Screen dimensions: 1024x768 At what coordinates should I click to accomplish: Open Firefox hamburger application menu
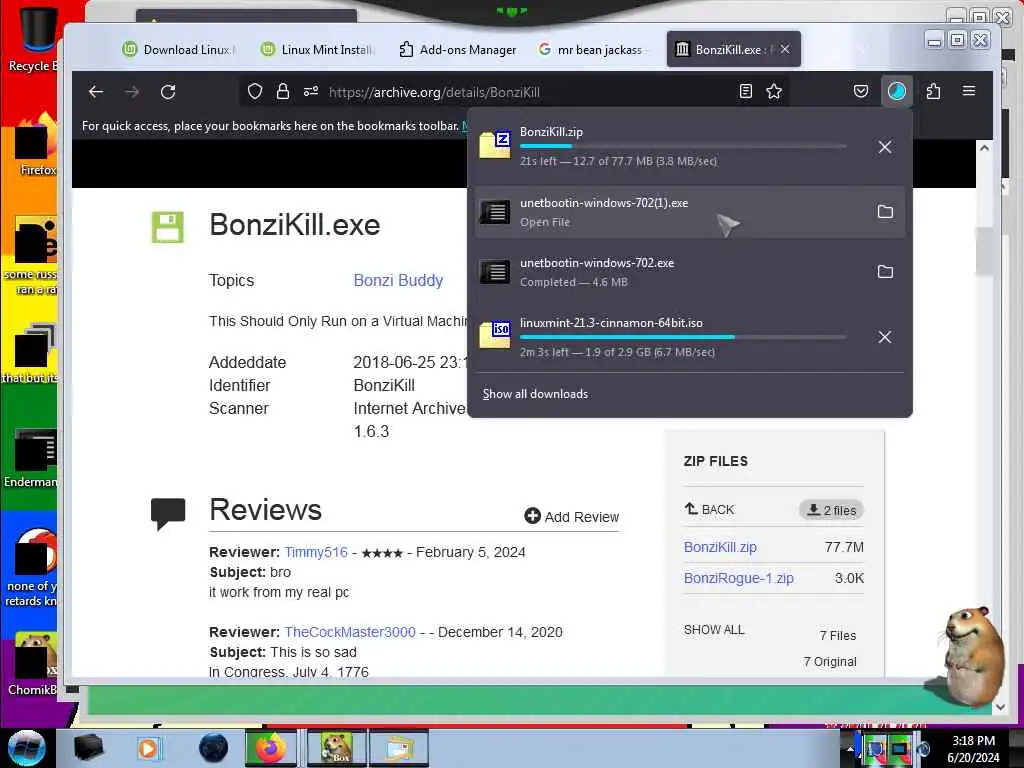(x=969, y=91)
